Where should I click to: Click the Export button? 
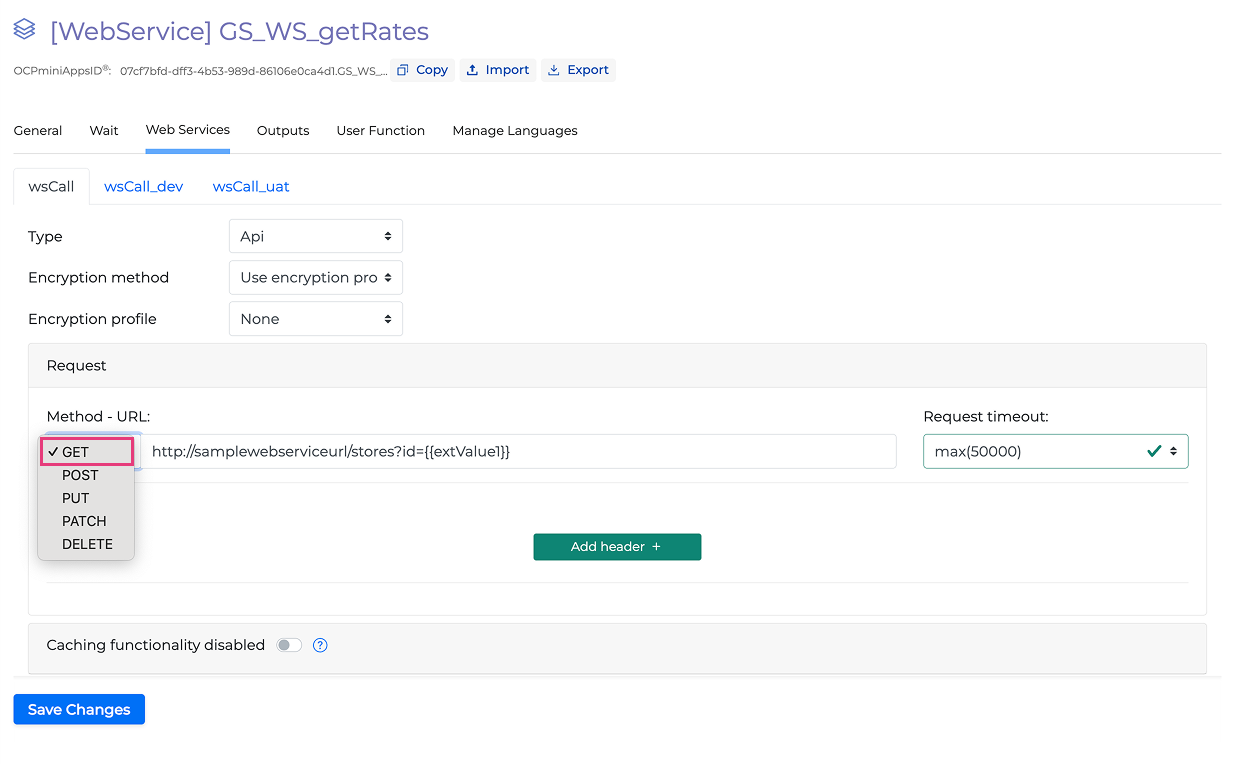click(578, 70)
